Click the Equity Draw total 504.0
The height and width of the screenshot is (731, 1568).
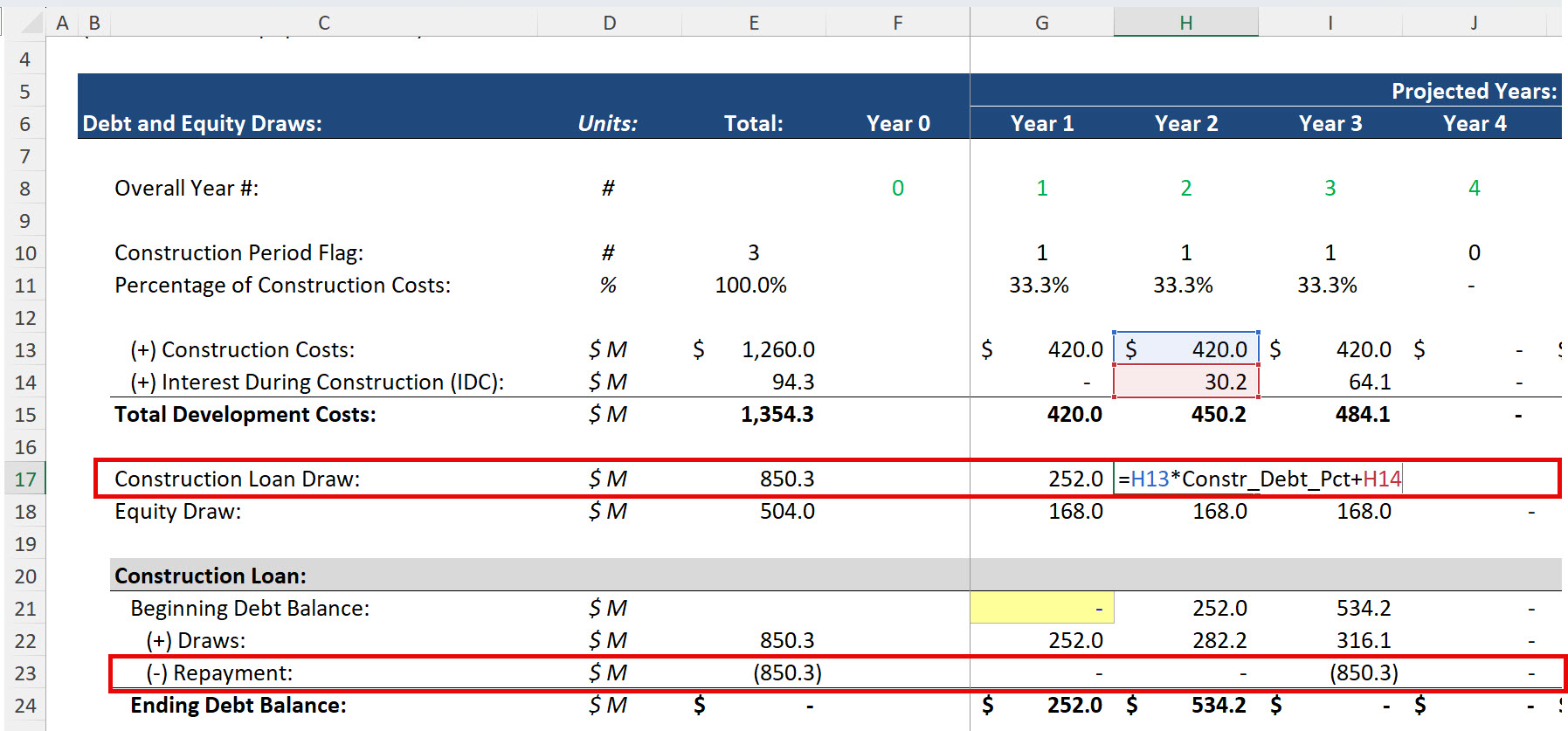787,511
